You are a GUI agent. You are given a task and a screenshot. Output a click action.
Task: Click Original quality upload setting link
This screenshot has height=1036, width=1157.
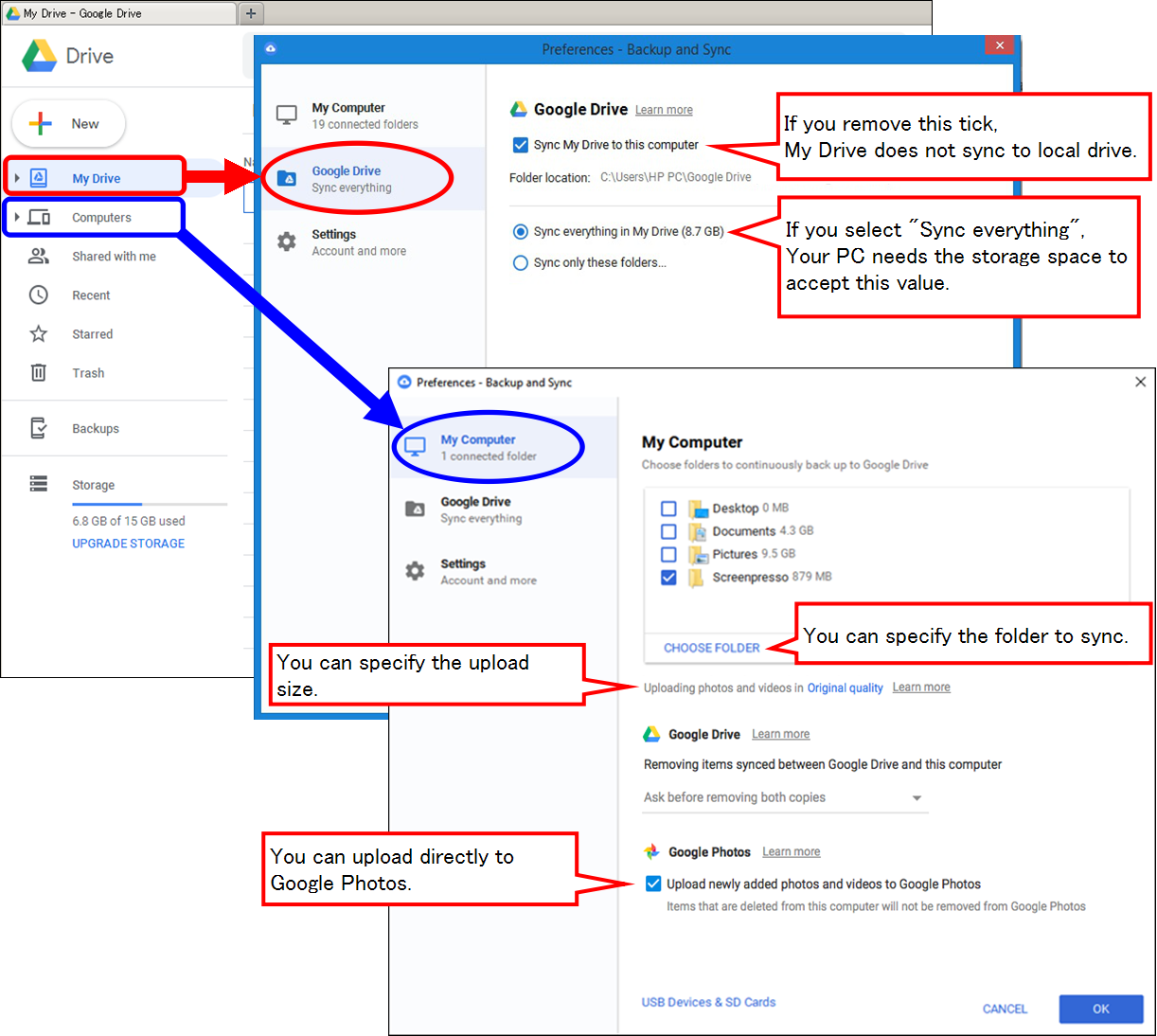(845, 688)
